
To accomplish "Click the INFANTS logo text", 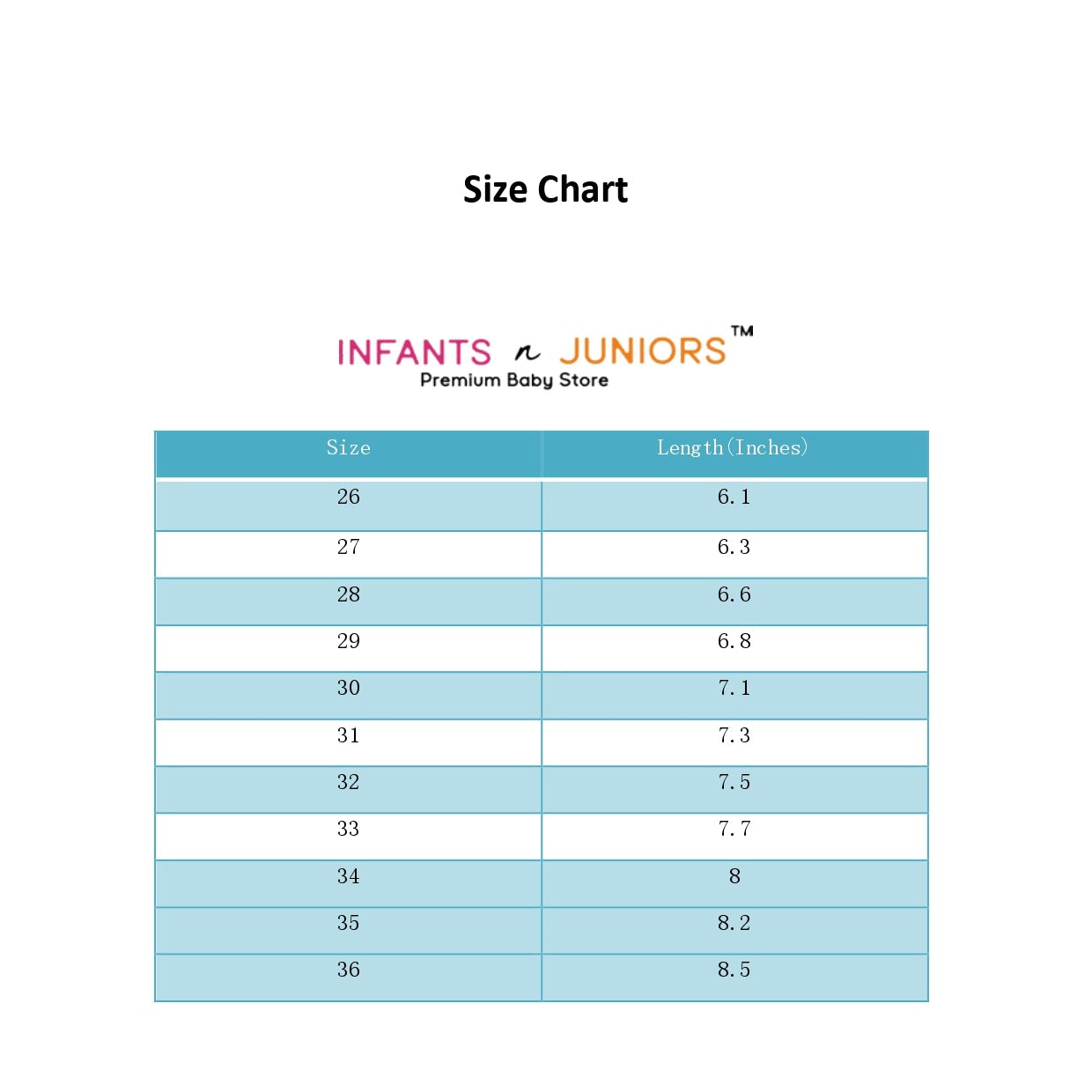I will pos(415,352).
